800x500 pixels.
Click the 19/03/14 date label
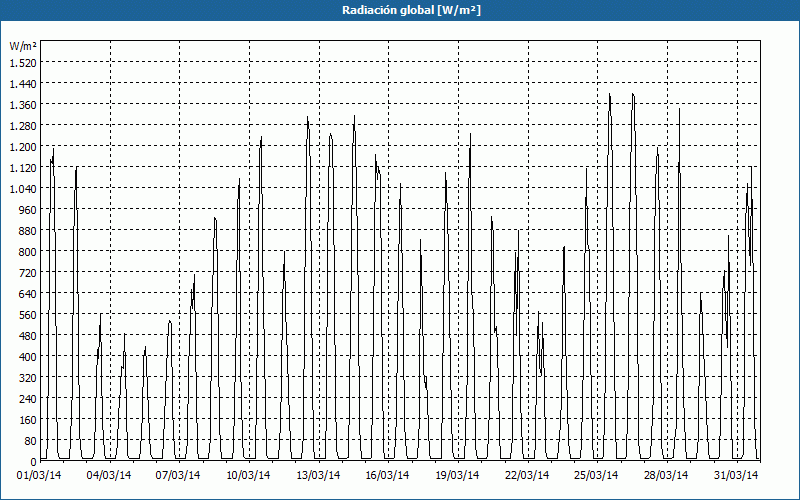(458, 475)
